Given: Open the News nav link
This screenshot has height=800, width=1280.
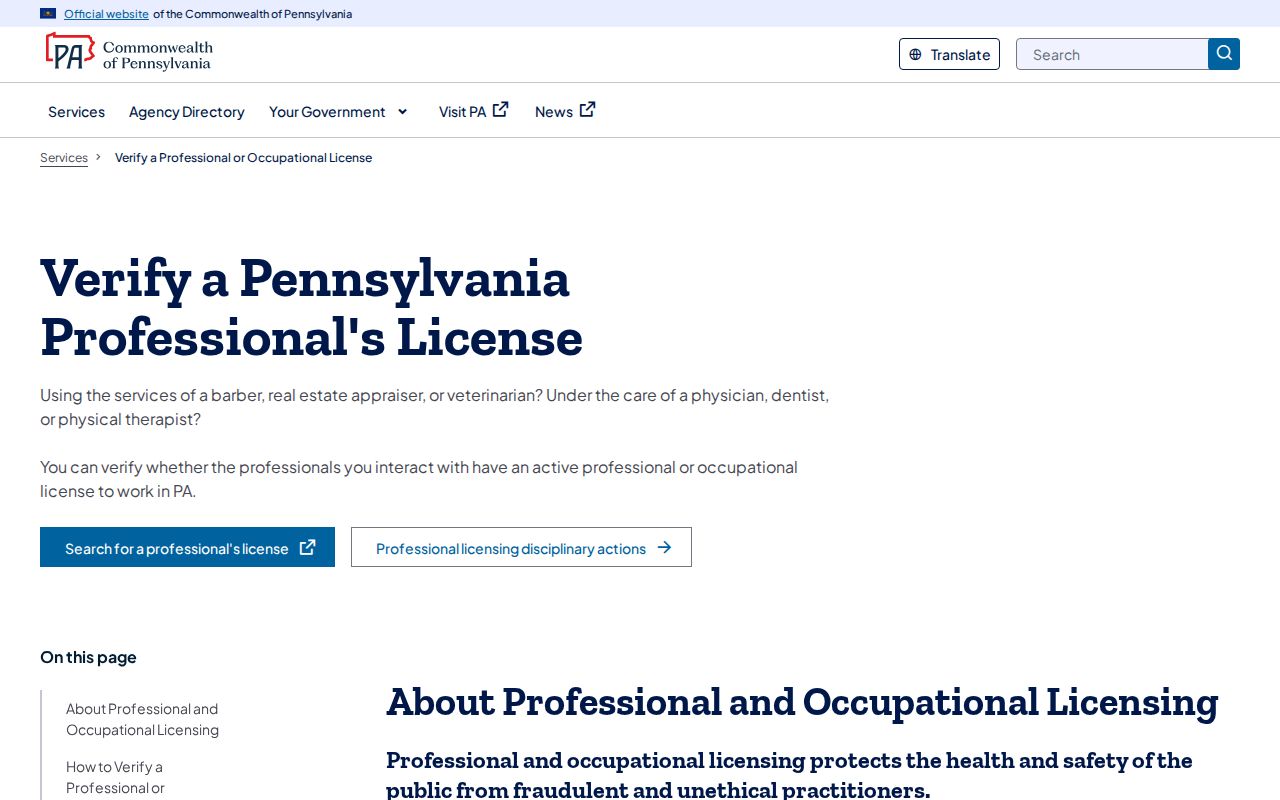Looking at the screenshot, I should click(566, 110).
